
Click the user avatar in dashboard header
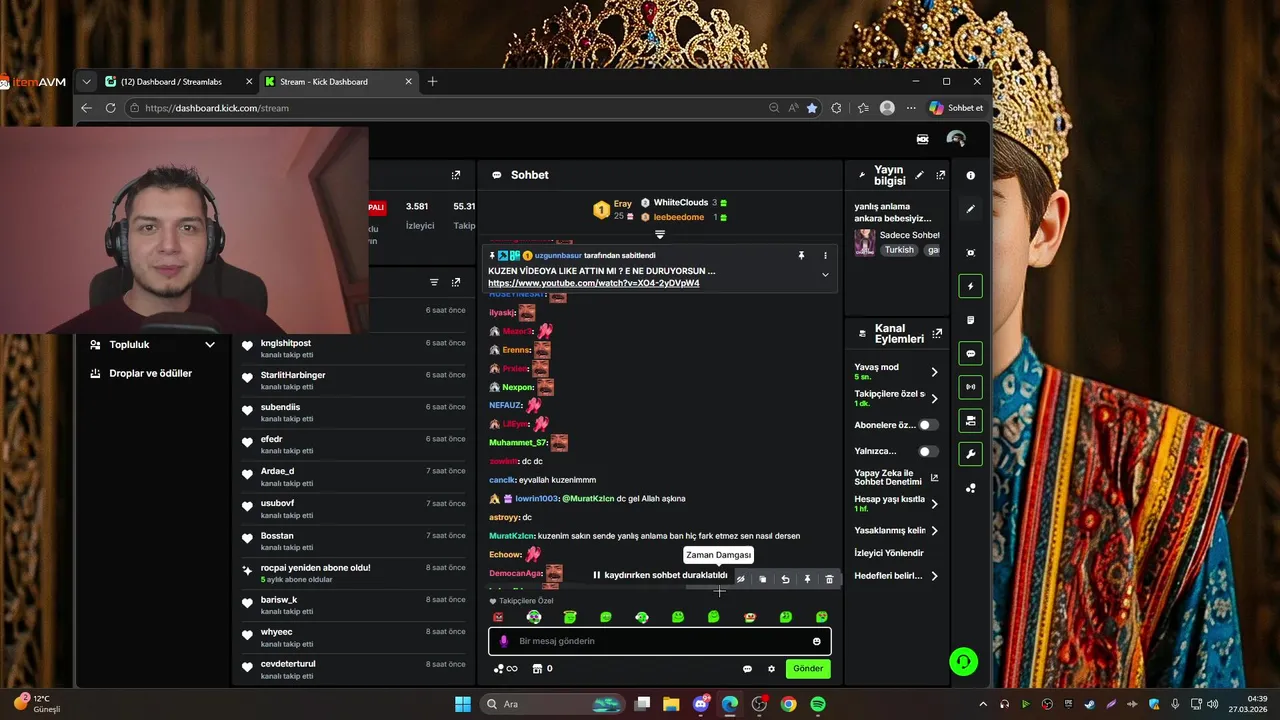[956, 139]
